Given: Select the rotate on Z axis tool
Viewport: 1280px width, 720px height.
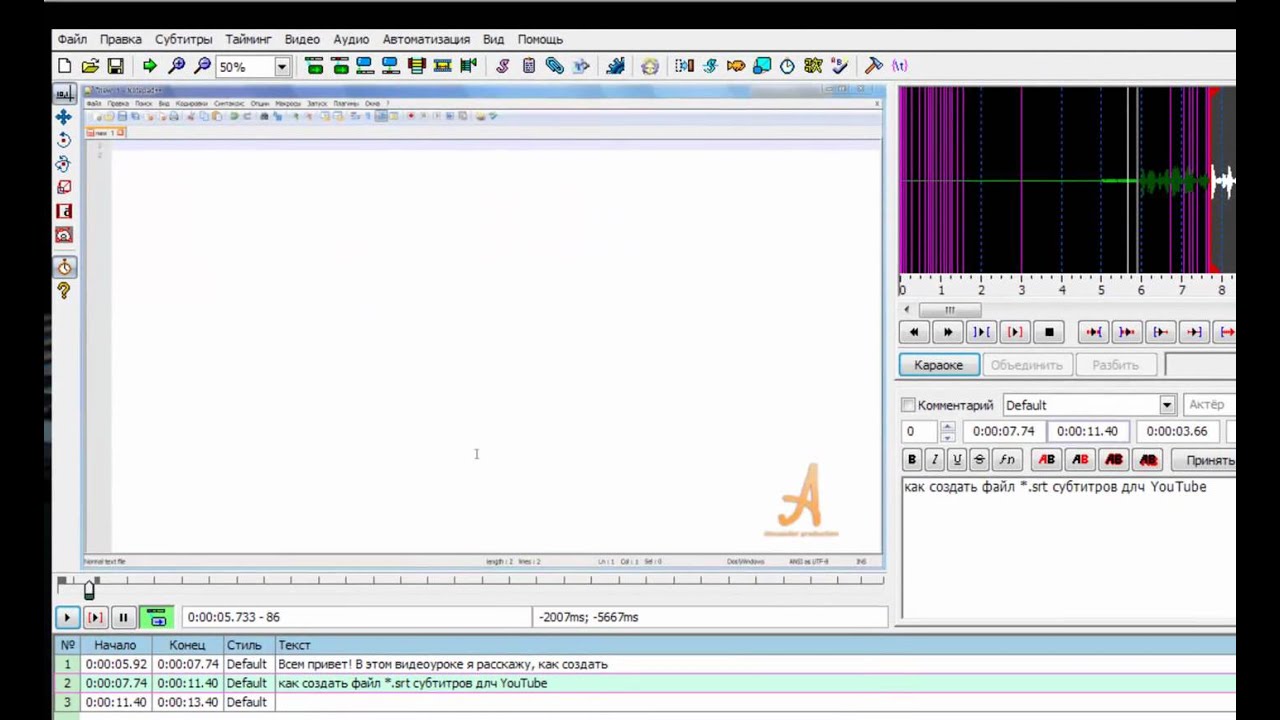Looking at the screenshot, I should pyautogui.click(x=64, y=140).
